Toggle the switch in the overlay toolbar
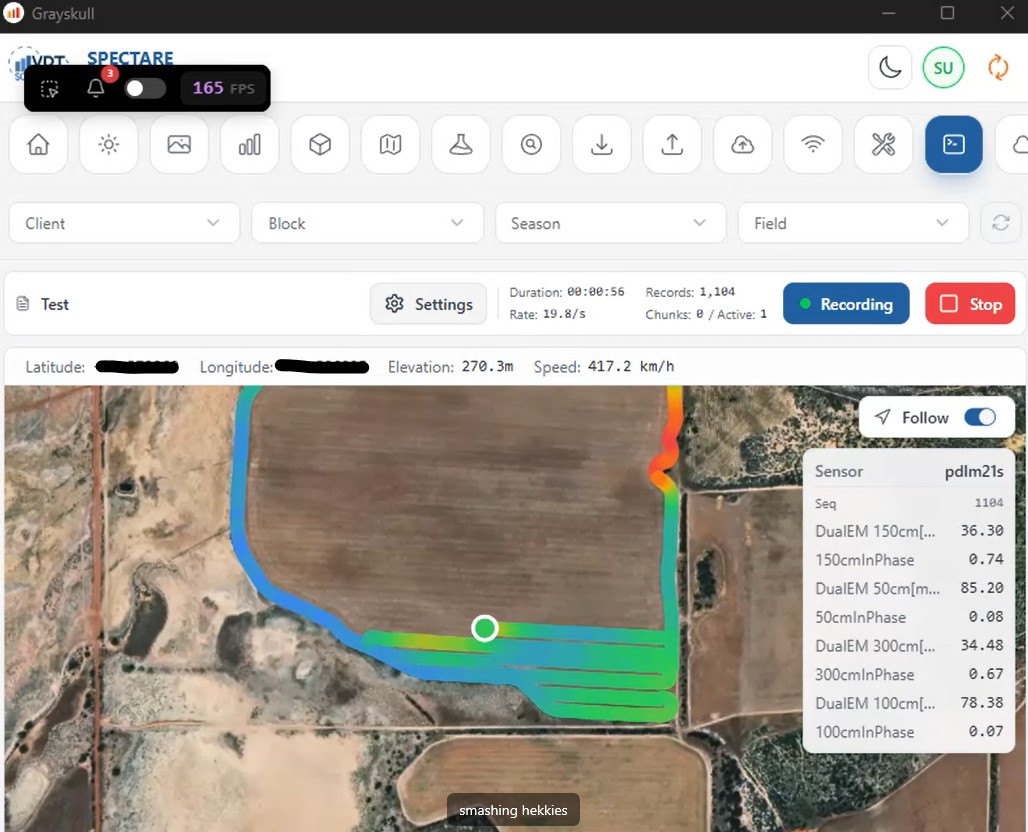Viewport: 1028px width, 832px height. point(145,89)
